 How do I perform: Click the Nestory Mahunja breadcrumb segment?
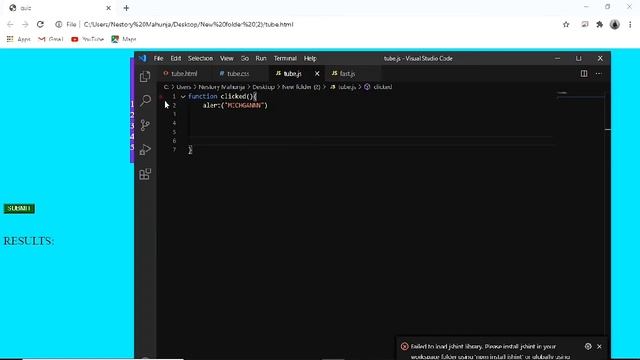point(221,87)
